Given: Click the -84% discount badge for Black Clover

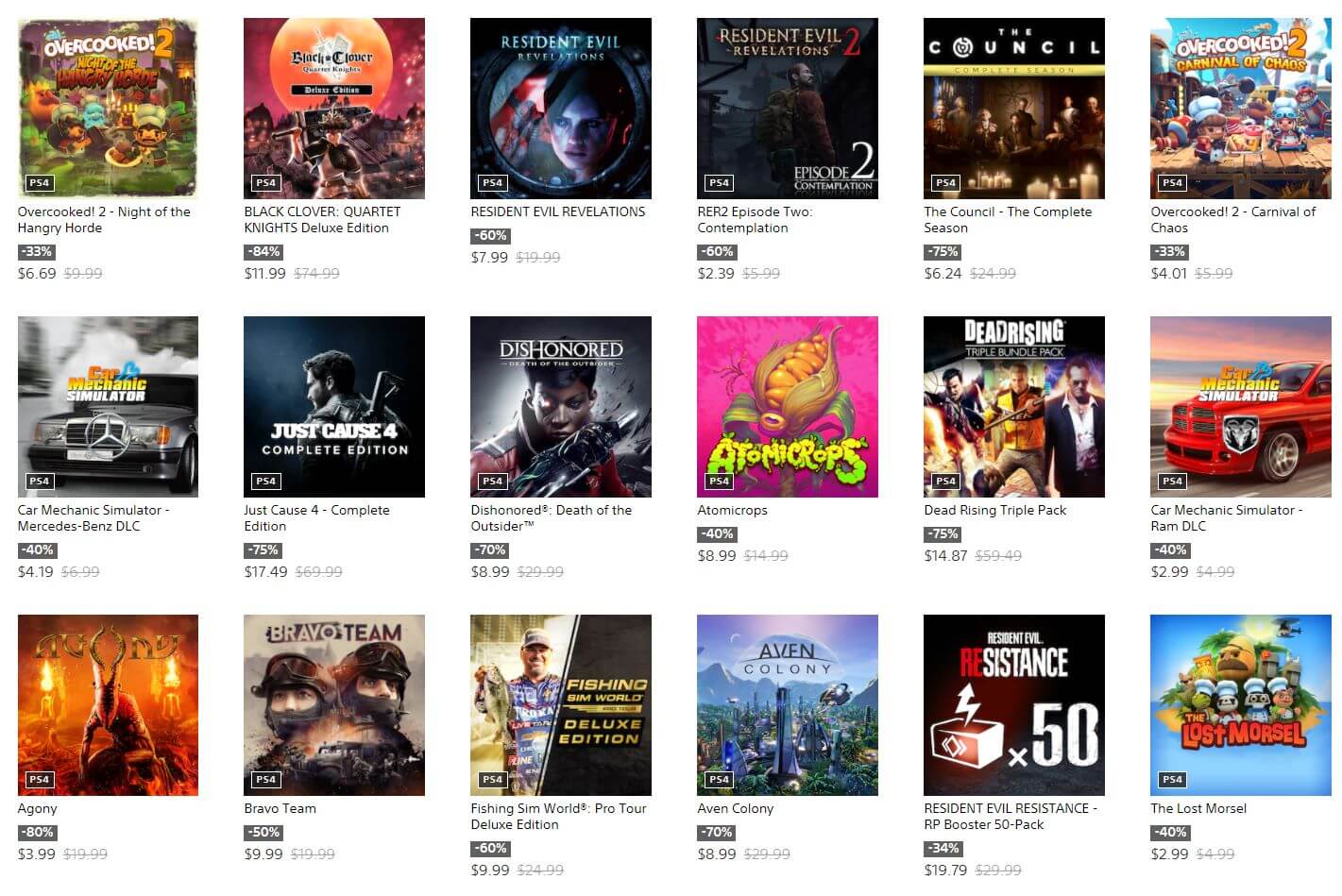Looking at the screenshot, I should pyautogui.click(x=263, y=252).
